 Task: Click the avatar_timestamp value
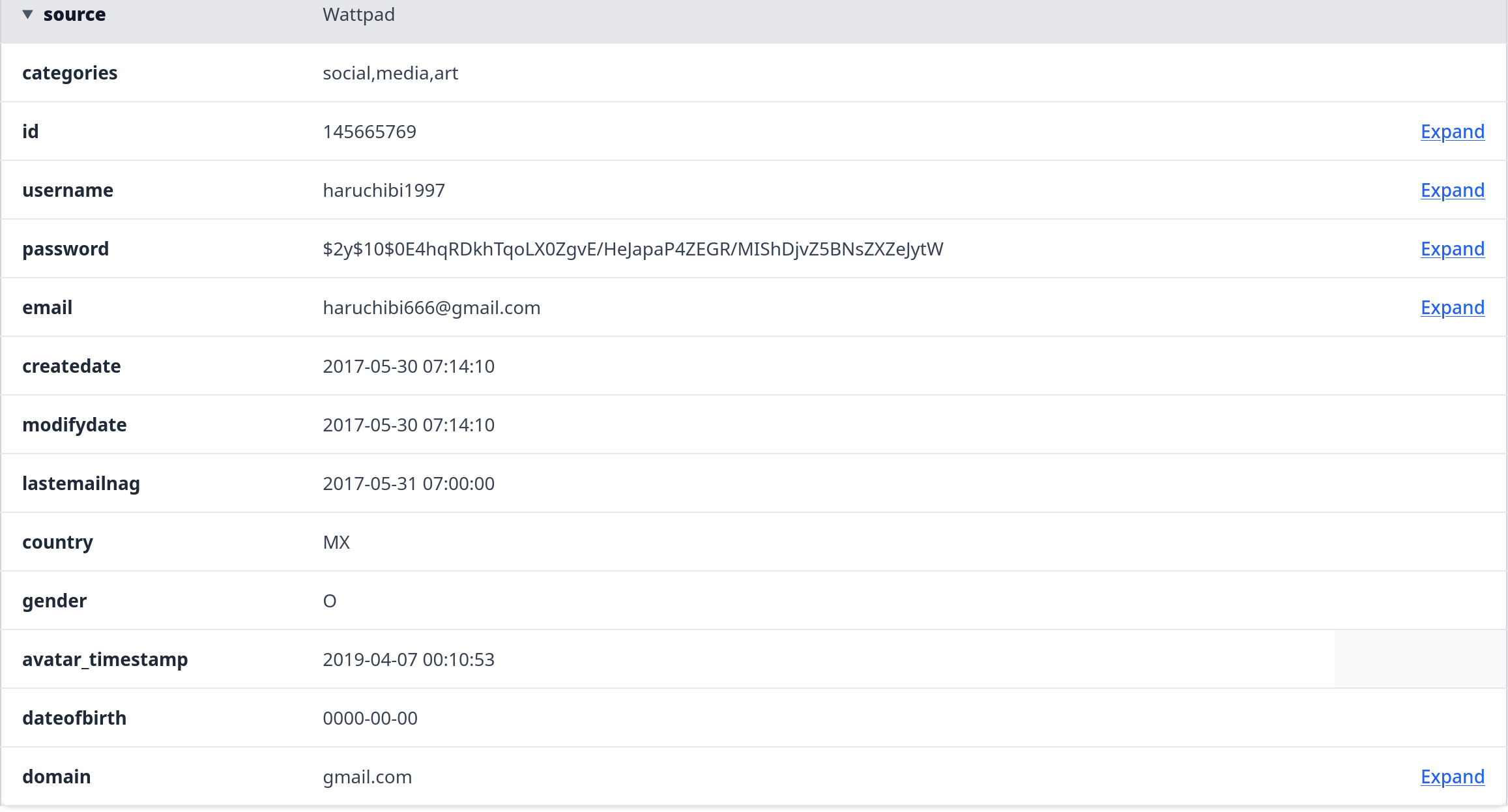click(x=408, y=660)
